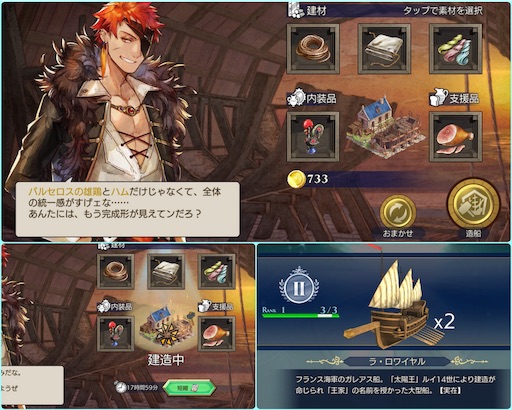Click the round 造船 shipbuilding button
The image size is (512, 410).
(x=473, y=204)
